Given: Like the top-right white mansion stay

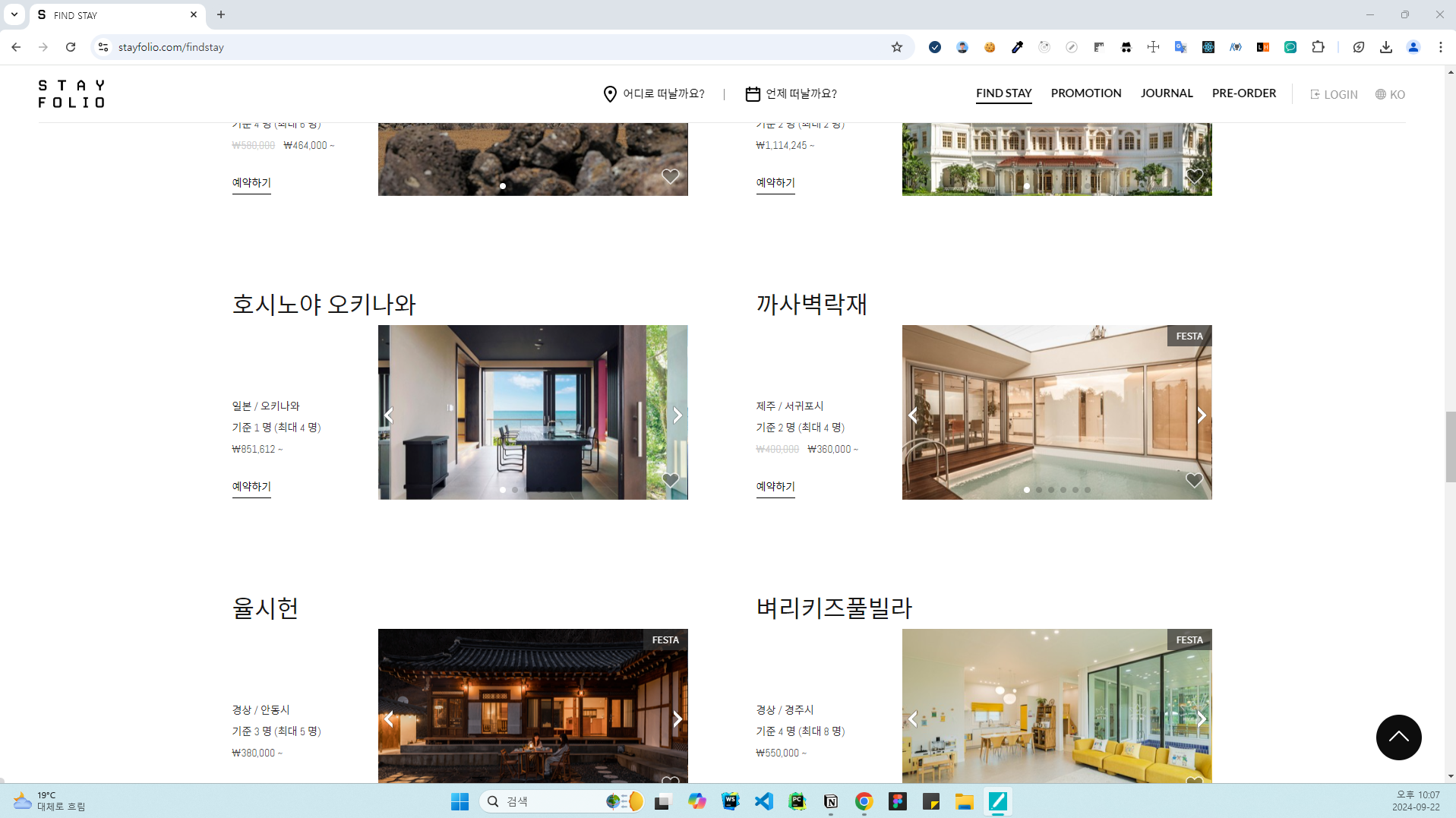Looking at the screenshot, I should tap(1194, 176).
